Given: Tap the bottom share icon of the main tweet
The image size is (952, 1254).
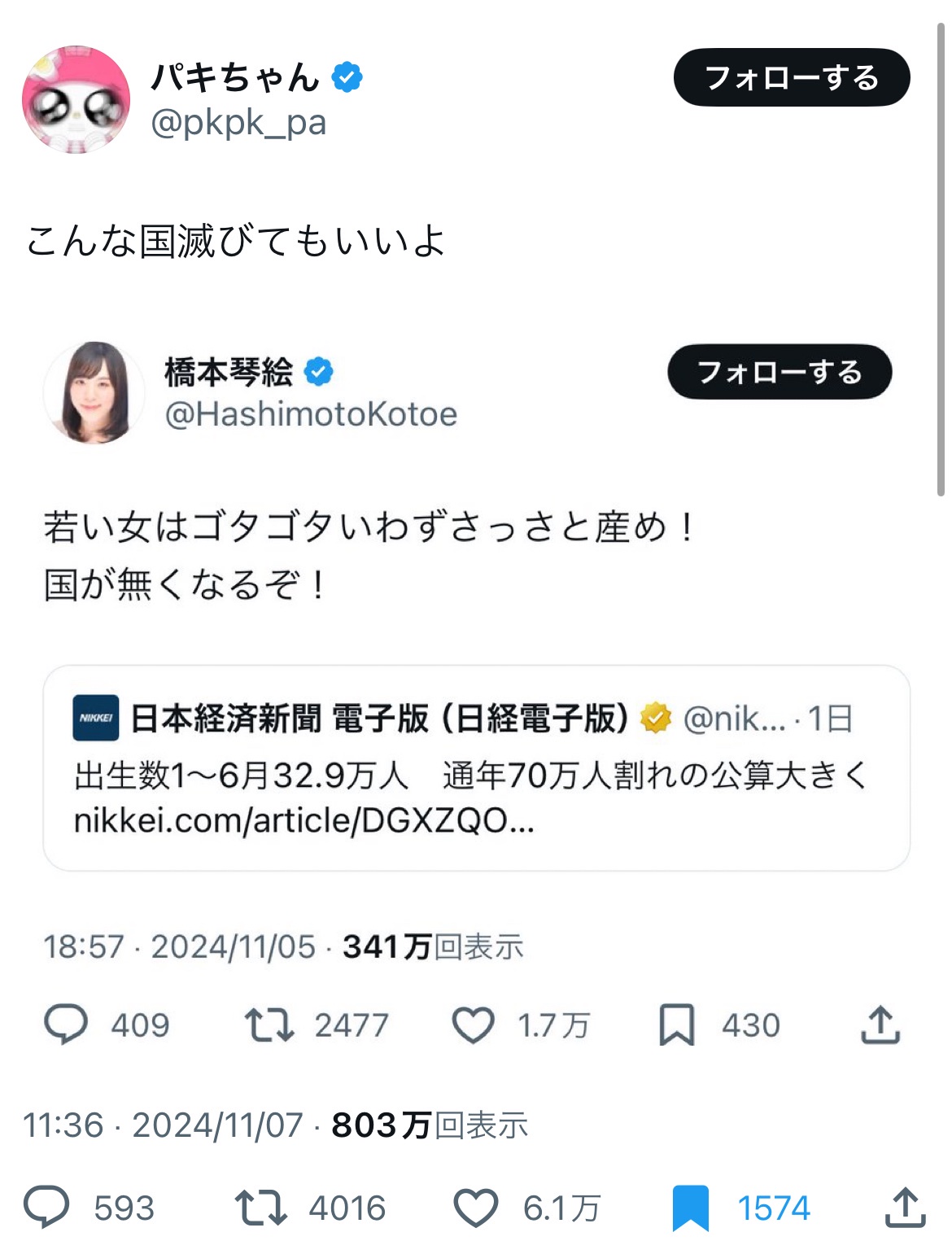Looking at the screenshot, I should (905, 1207).
